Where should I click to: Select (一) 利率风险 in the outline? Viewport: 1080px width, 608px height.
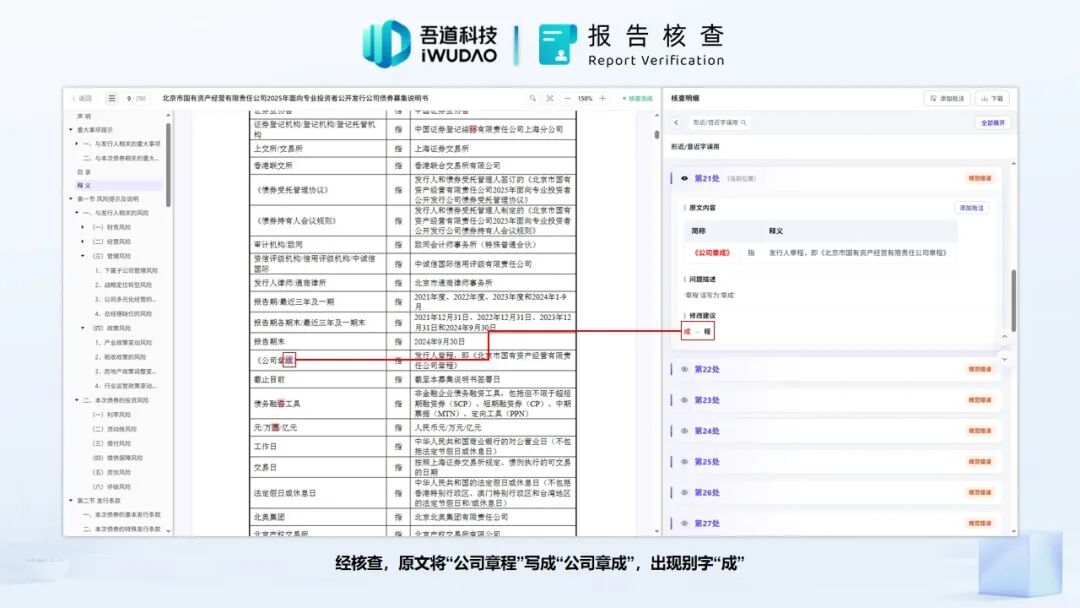(112, 415)
